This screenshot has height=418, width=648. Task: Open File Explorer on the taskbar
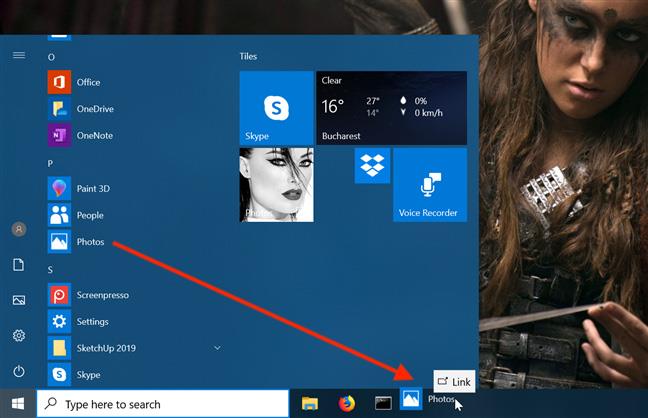coord(310,403)
